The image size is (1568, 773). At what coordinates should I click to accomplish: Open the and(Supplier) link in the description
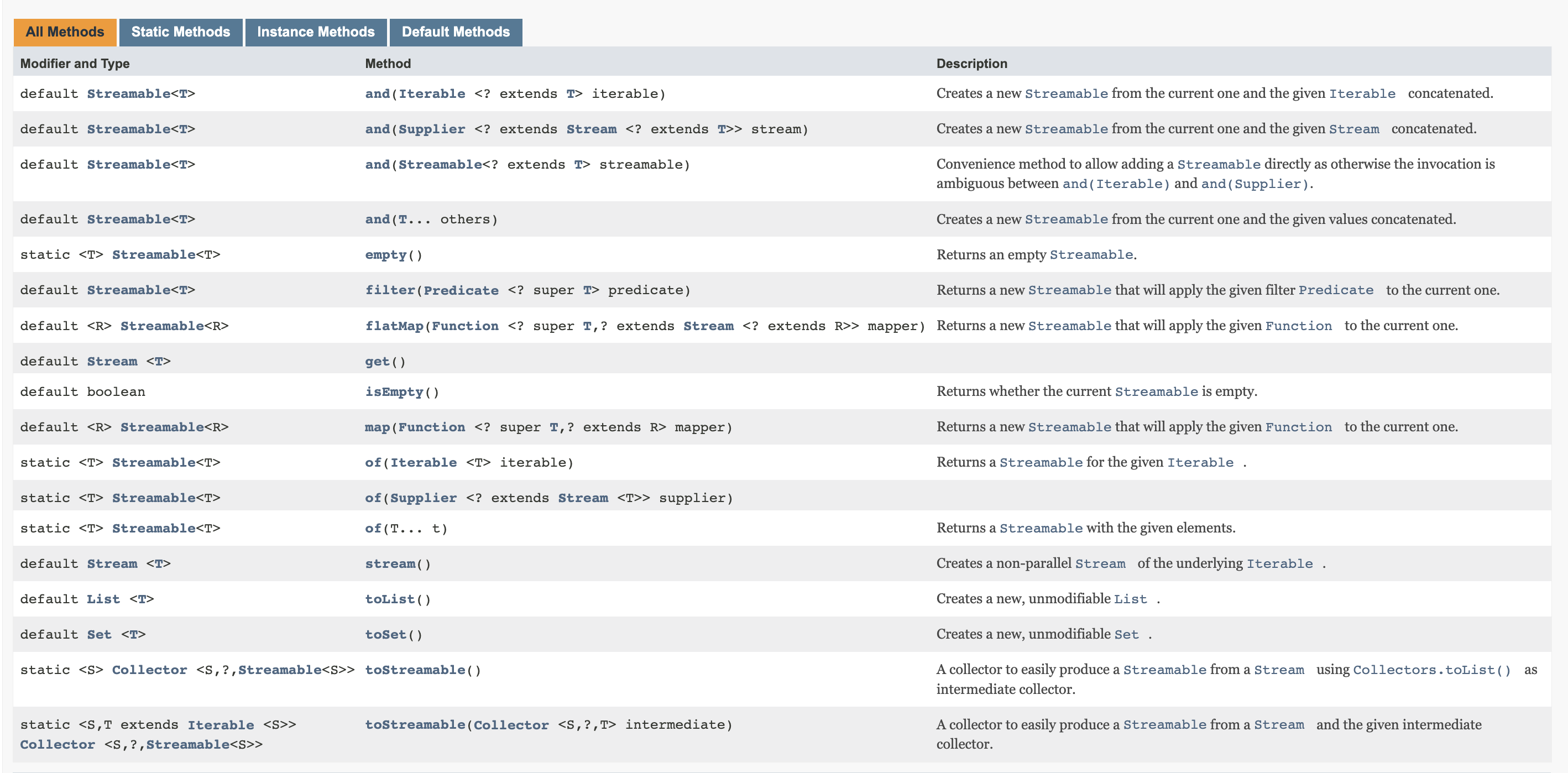1254,184
